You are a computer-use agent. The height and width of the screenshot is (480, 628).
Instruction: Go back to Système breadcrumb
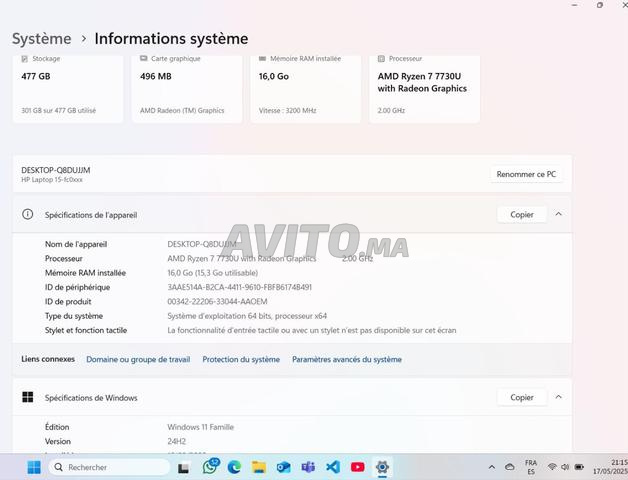[41, 39]
